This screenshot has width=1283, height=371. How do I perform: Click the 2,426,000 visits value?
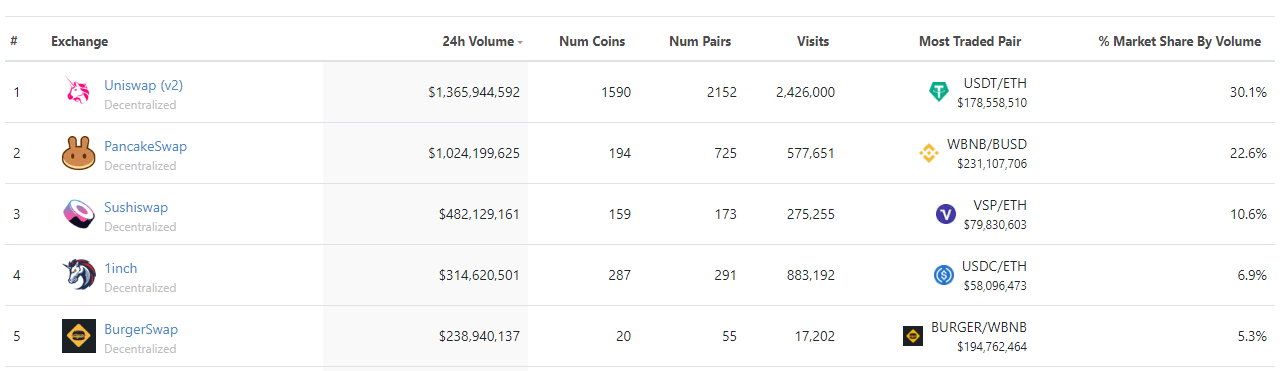(x=805, y=92)
